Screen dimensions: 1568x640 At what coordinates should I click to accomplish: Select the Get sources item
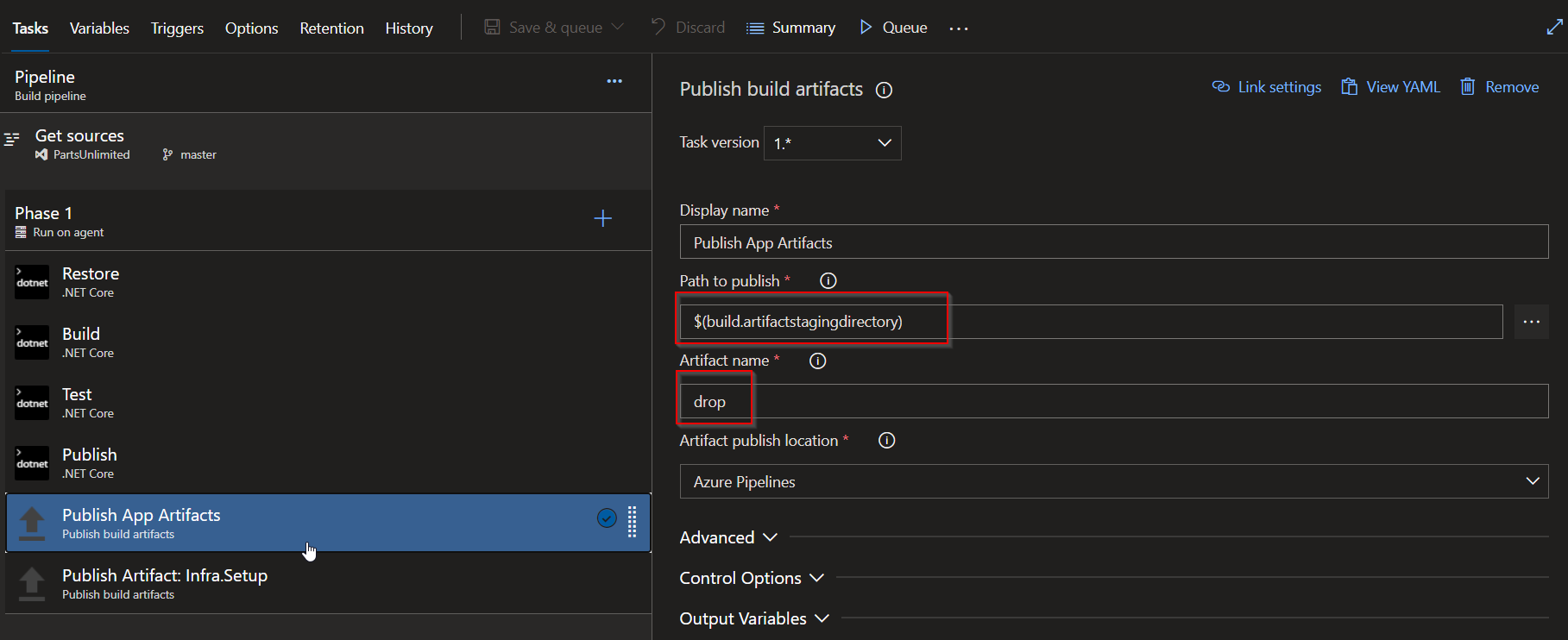pos(328,144)
